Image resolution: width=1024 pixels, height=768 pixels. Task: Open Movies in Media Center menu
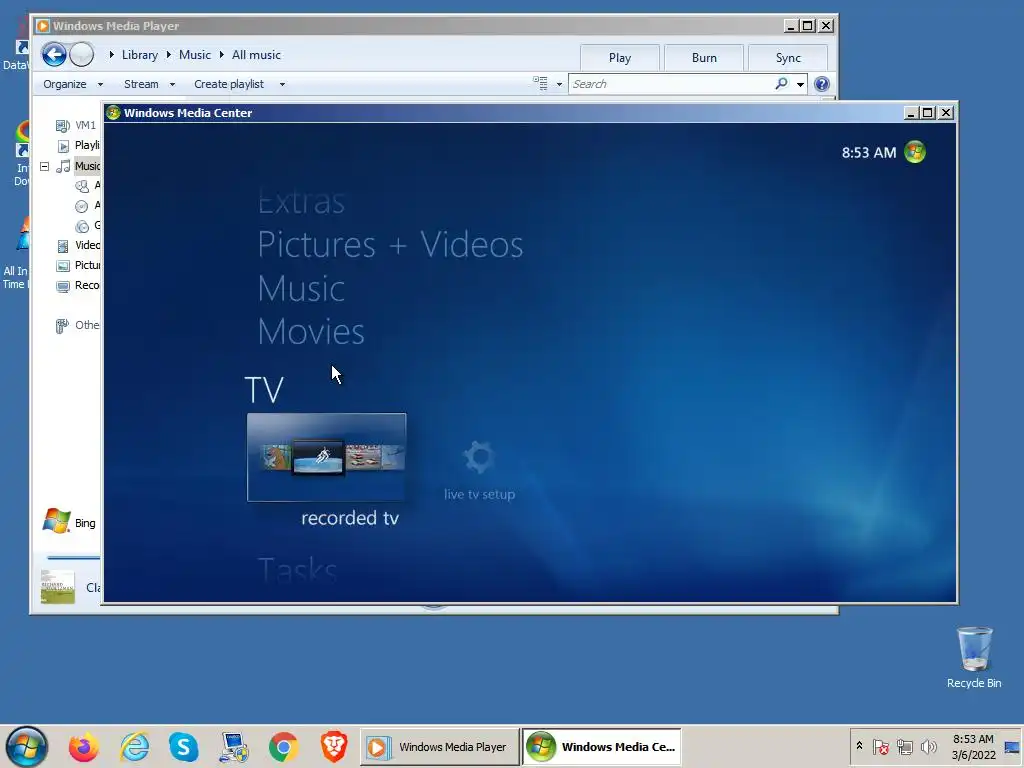(311, 332)
